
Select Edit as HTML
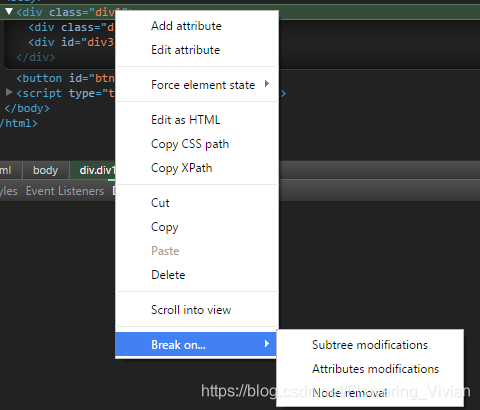(197, 120)
